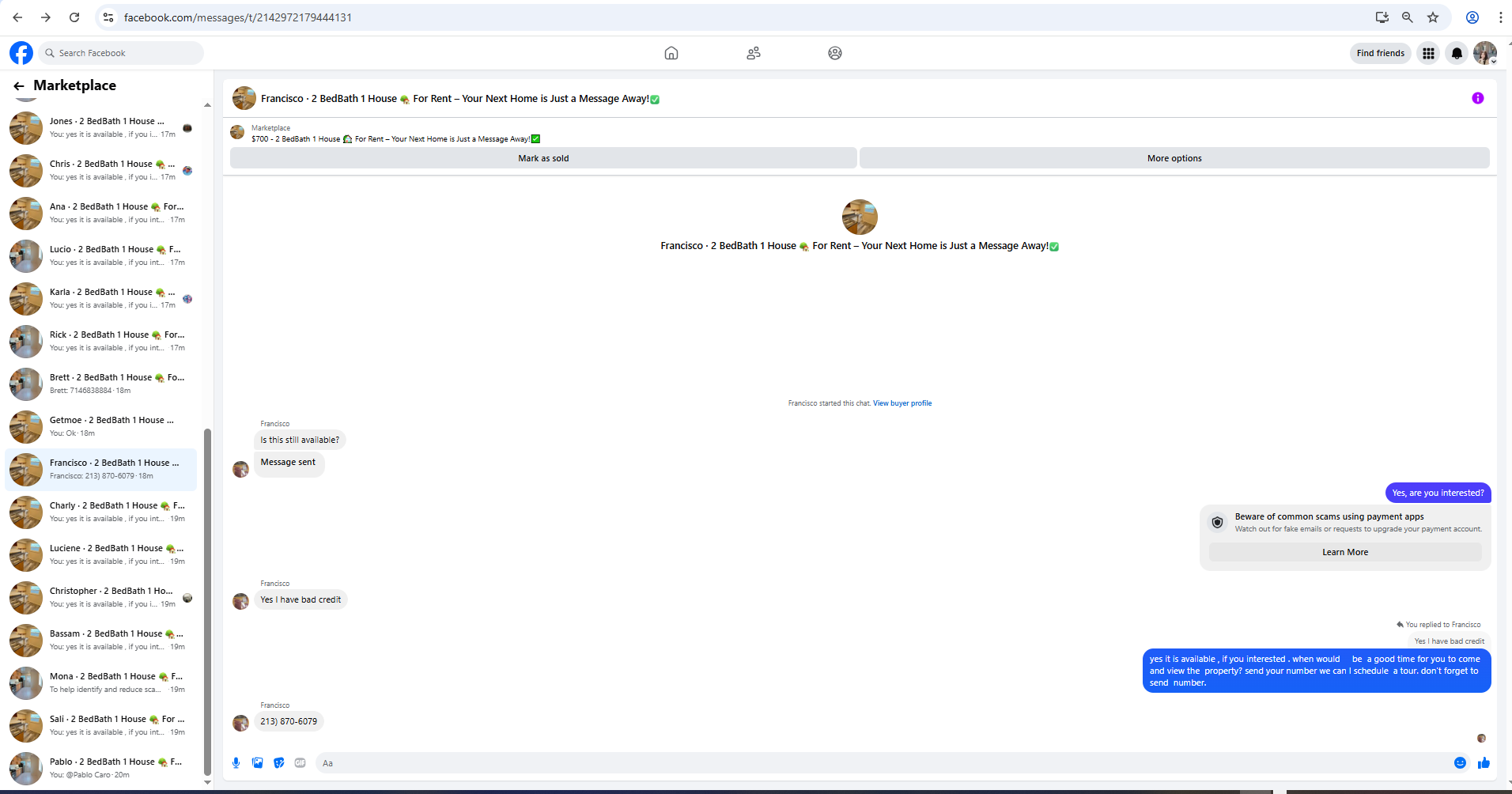Screen dimensions: 1512x794
Task: Click the 'Message sent' bubble
Action: (x=288, y=463)
